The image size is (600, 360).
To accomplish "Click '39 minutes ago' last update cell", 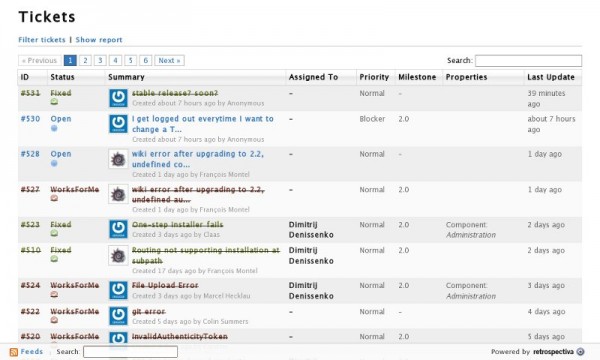I will coord(546,98).
